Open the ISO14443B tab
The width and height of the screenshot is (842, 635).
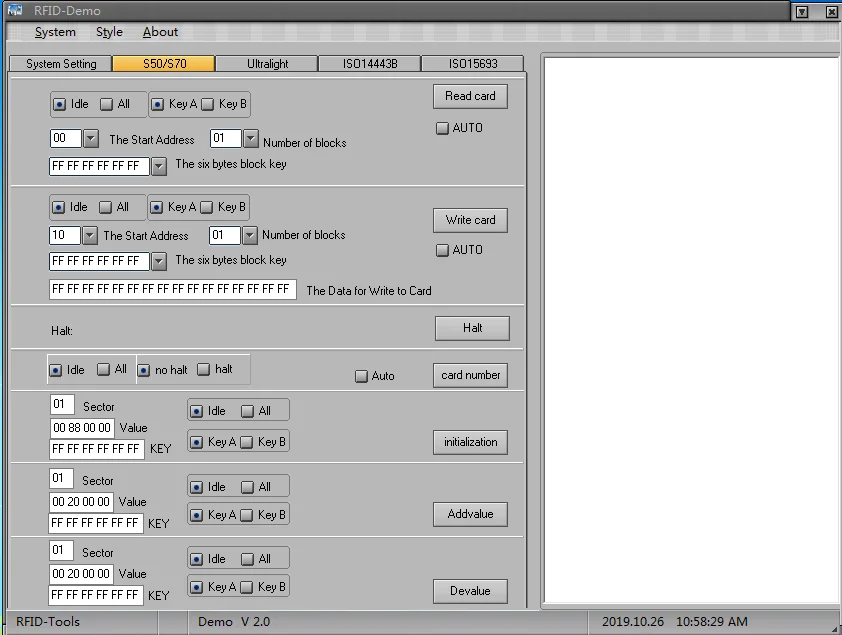tap(370, 64)
